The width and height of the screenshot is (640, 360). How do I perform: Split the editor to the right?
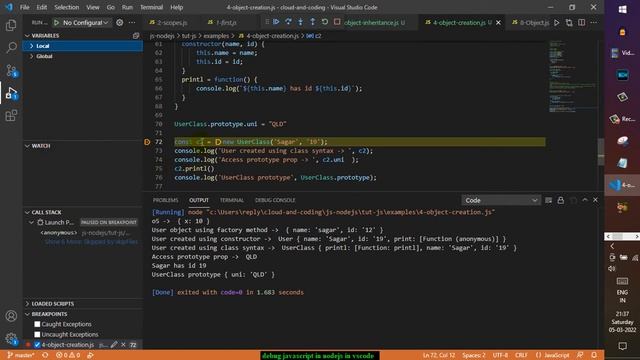click(x=582, y=22)
